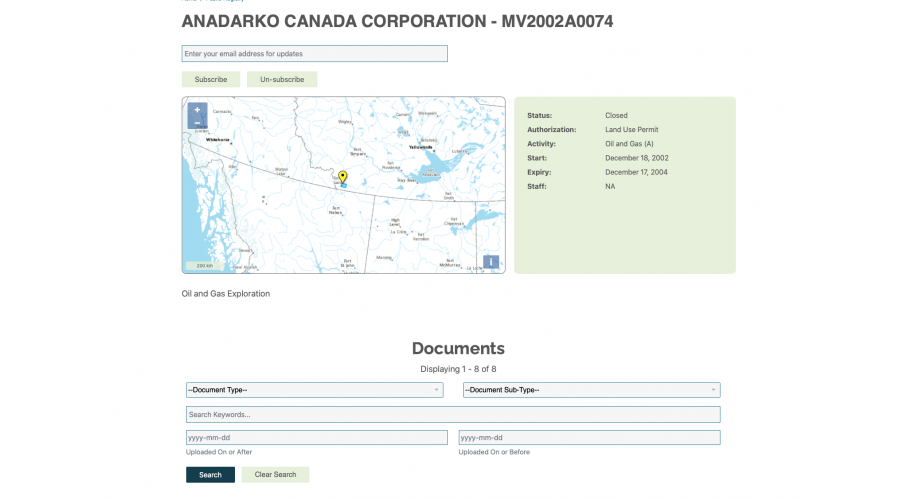
Task: Click the 200 km map scale bar
Action: [x=204, y=266]
